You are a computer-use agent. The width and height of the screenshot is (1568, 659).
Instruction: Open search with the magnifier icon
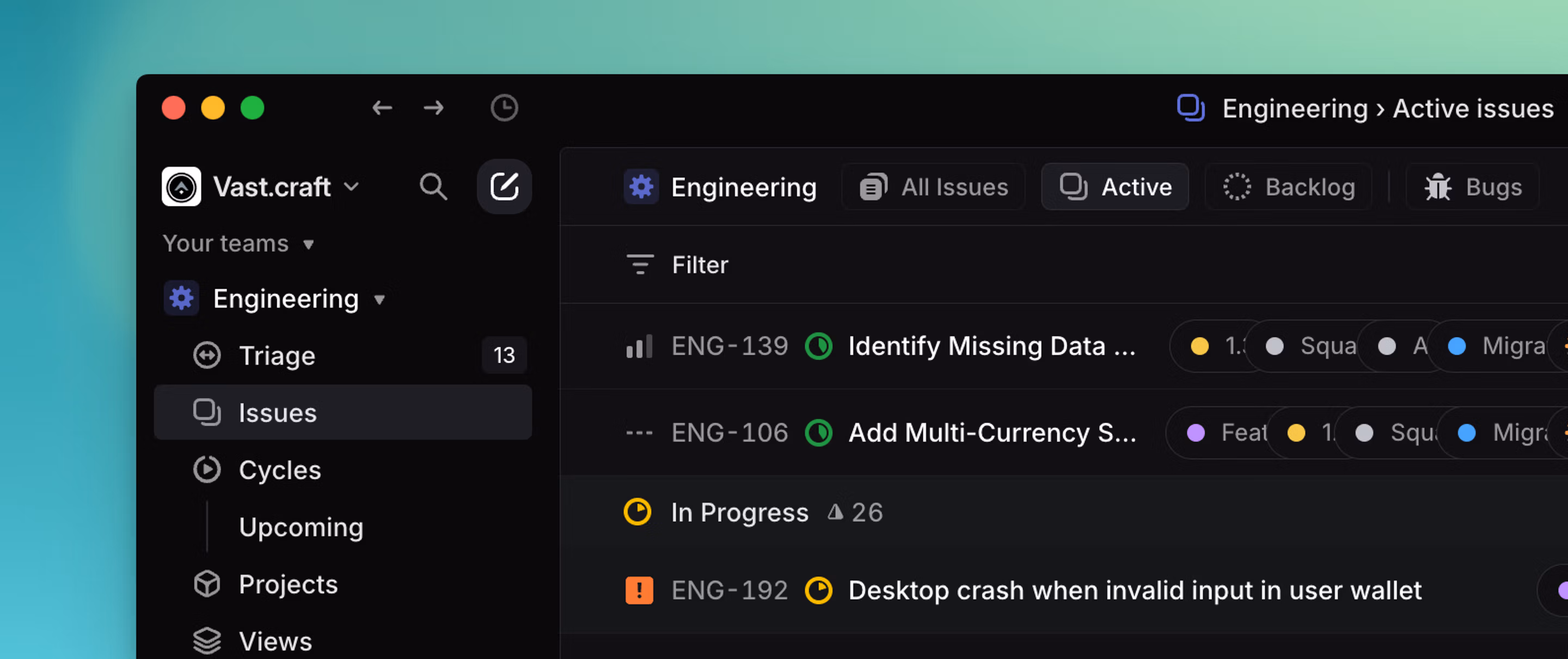(x=433, y=186)
